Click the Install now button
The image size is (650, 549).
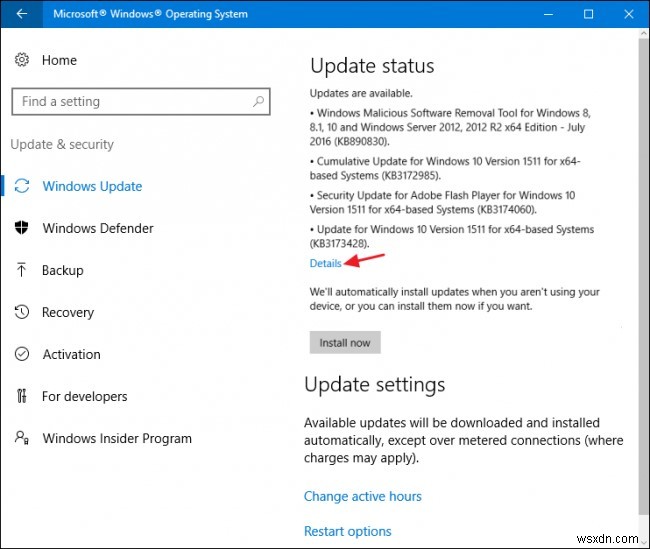point(345,343)
